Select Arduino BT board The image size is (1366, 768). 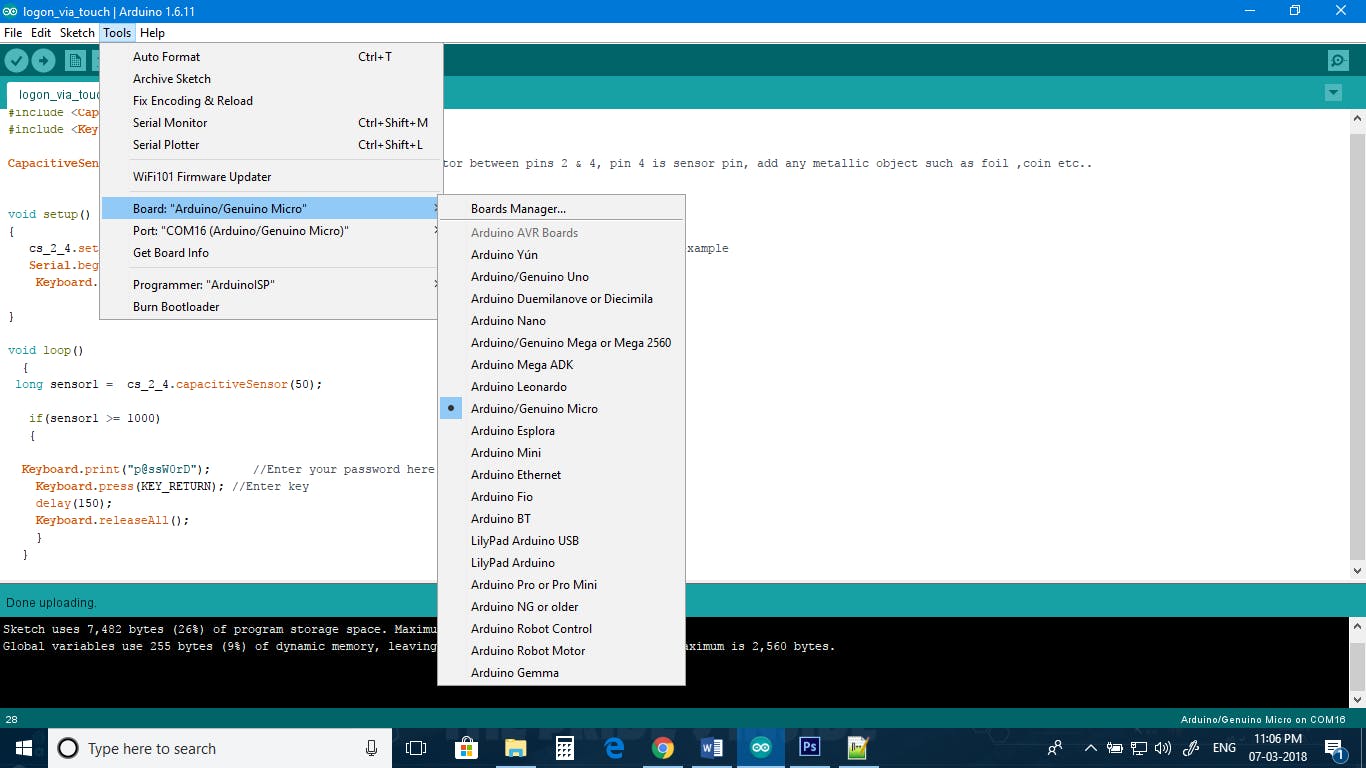coord(561,519)
